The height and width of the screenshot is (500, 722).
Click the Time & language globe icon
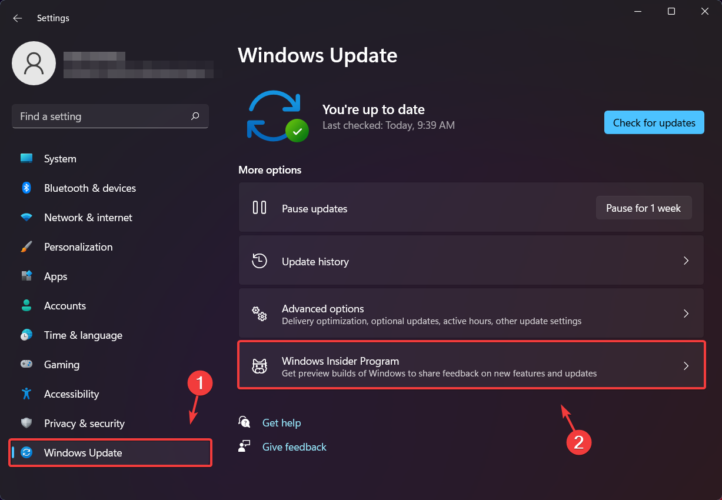[x=26, y=335]
